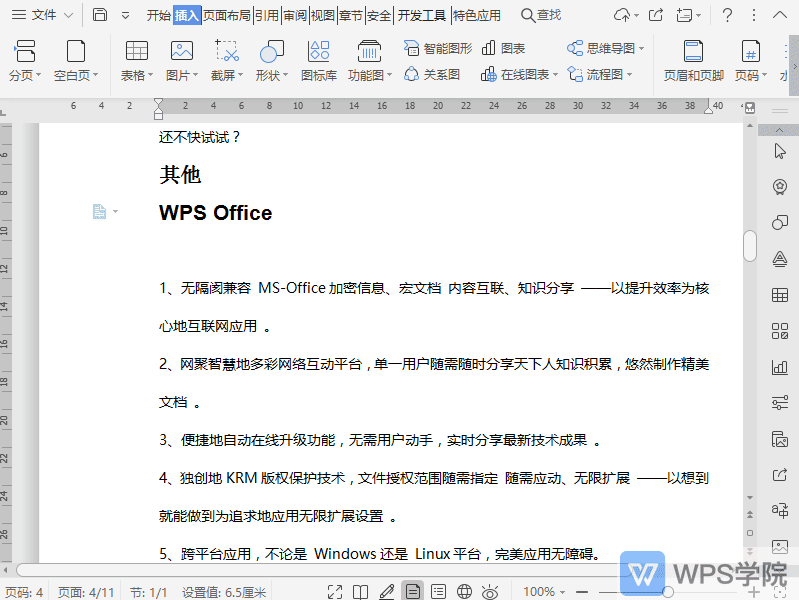Click the vertical scrollbar thumb
This screenshot has height=600, width=799.
[x=750, y=245]
